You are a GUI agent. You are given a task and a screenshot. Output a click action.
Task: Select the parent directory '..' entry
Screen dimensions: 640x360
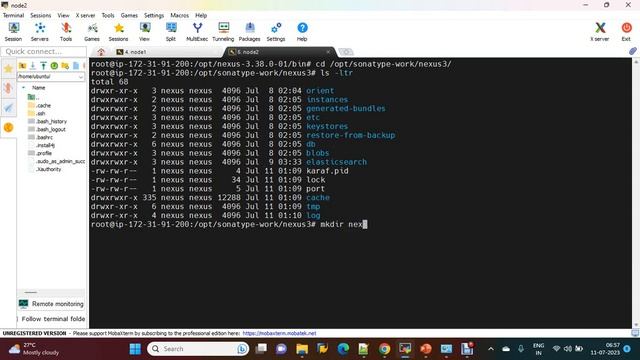click(x=33, y=97)
